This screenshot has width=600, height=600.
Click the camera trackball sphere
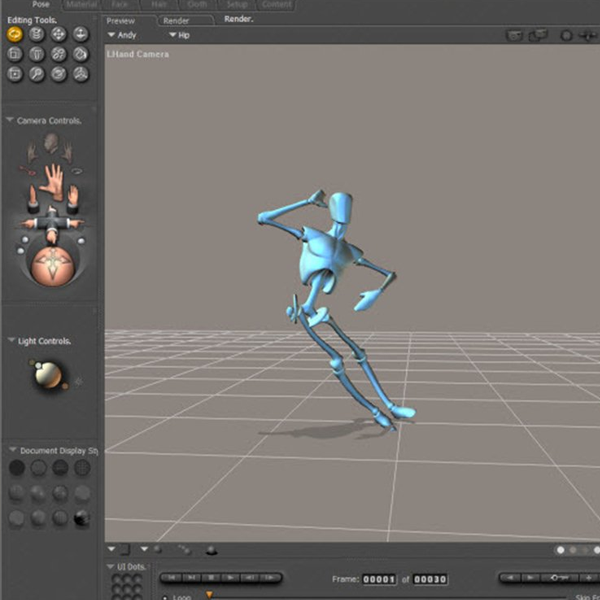click(48, 266)
